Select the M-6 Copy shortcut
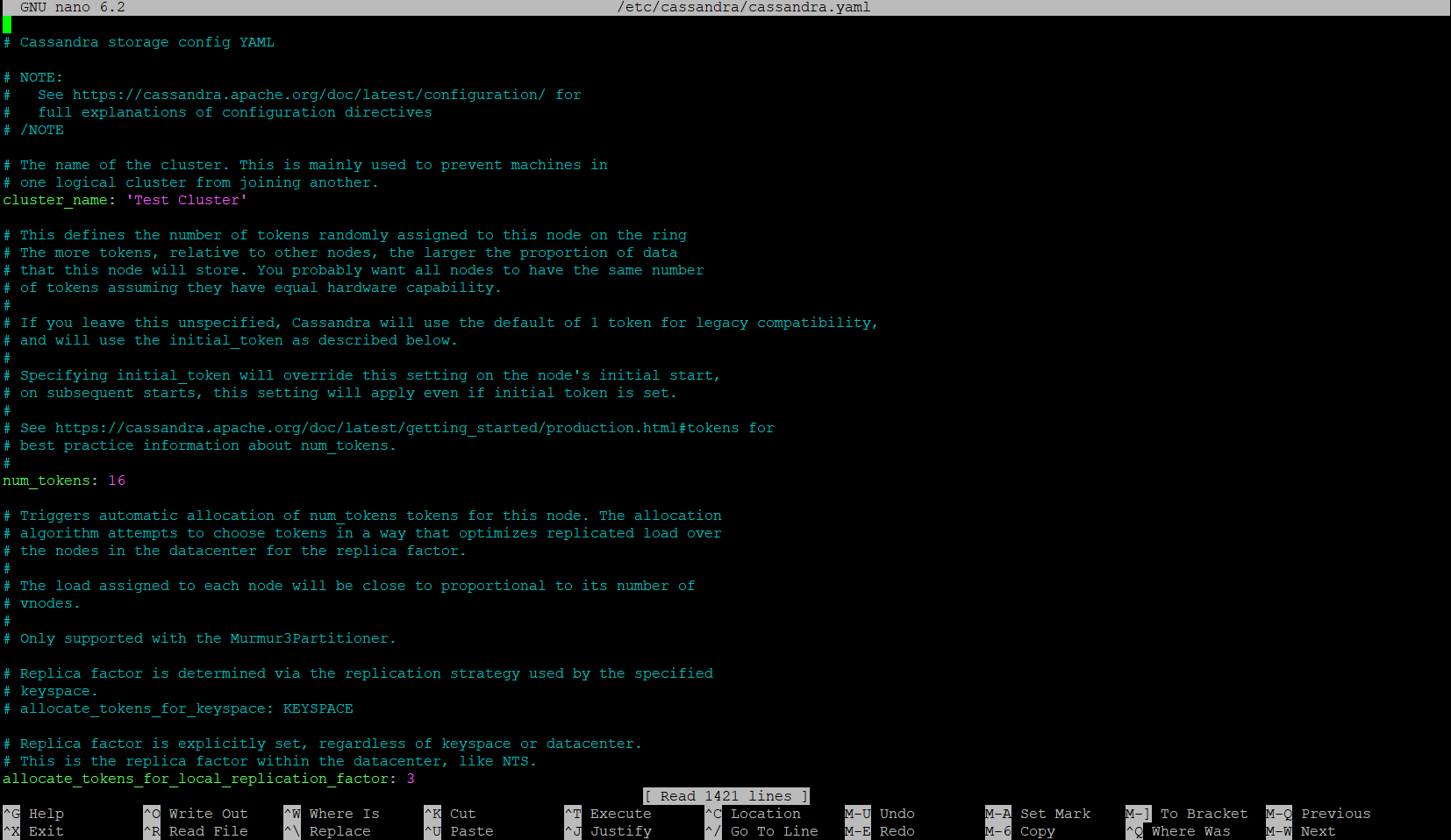The width and height of the screenshot is (1451, 840). [x=1020, y=831]
